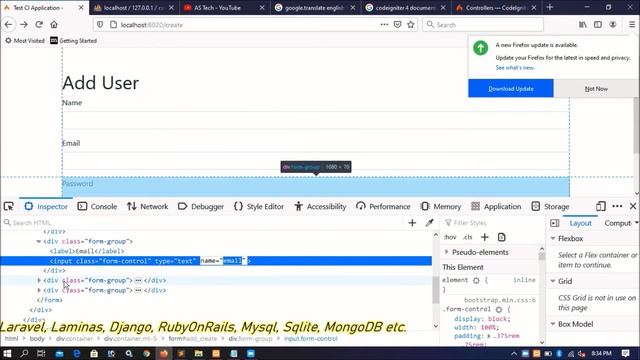Switch to the AS Tech - YouTube tab
Image resolution: width=640 pixels, height=360 pixels.
pos(224,7)
